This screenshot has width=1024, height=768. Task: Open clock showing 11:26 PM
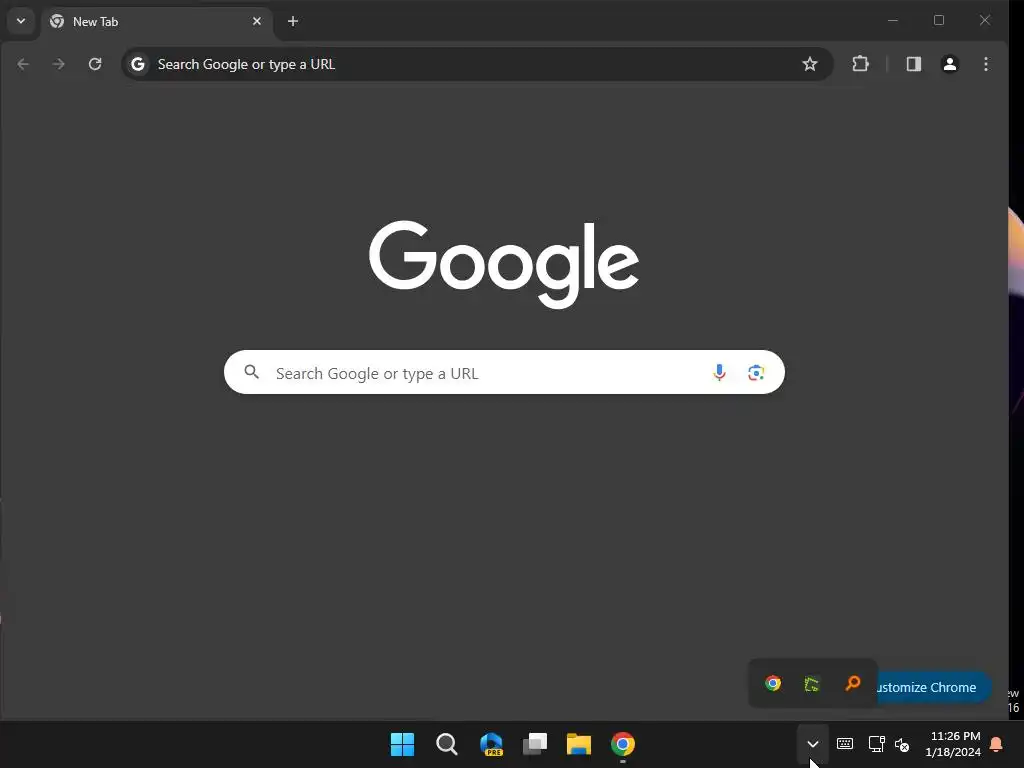(x=953, y=744)
